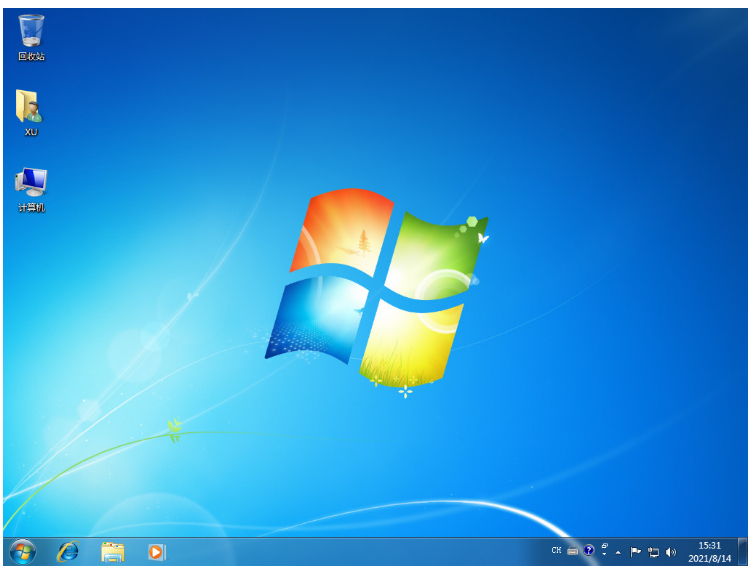Open the language bar options down arrow

click(x=605, y=555)
